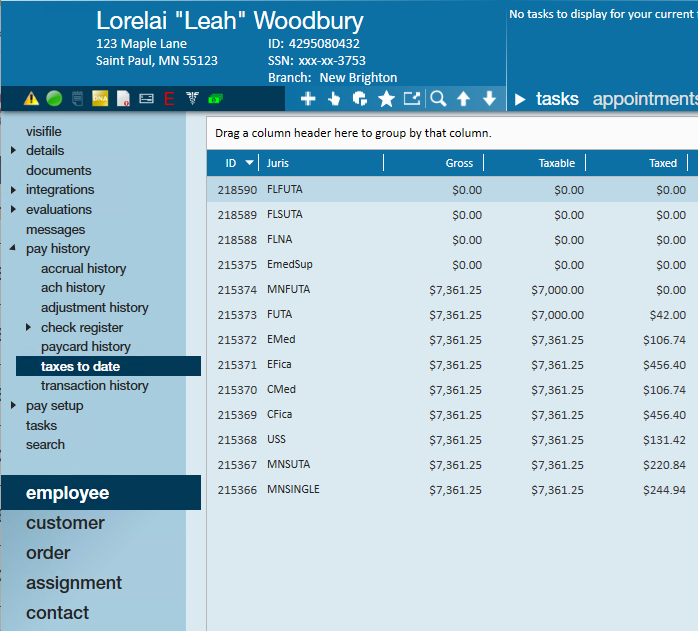The image size is (698, 631).
Task: Select transaction history
Action: coord(94,385)
